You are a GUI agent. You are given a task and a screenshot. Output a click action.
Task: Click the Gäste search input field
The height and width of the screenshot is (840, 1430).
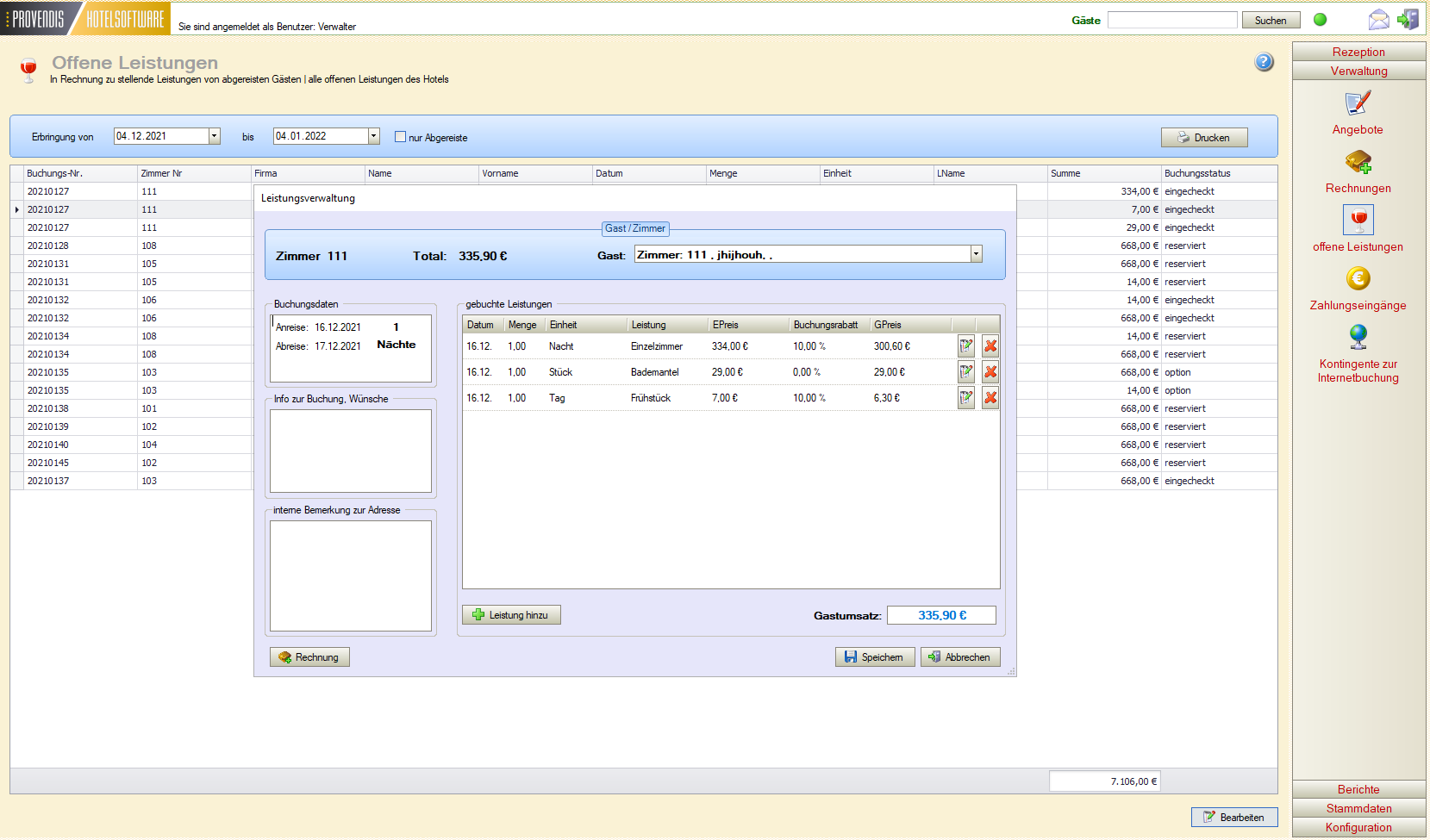coord(1171,20)
